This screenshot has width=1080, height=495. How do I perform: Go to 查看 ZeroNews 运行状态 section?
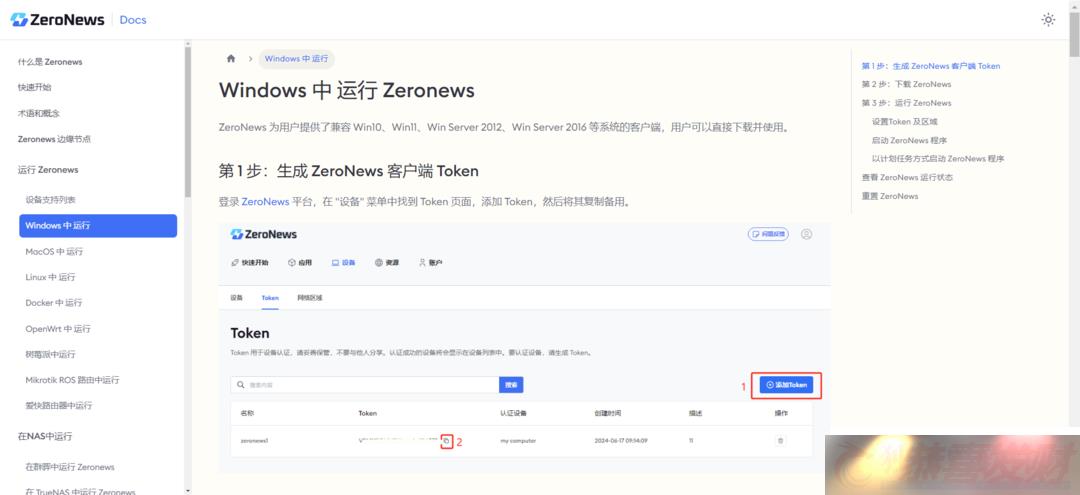coord(907,177)
